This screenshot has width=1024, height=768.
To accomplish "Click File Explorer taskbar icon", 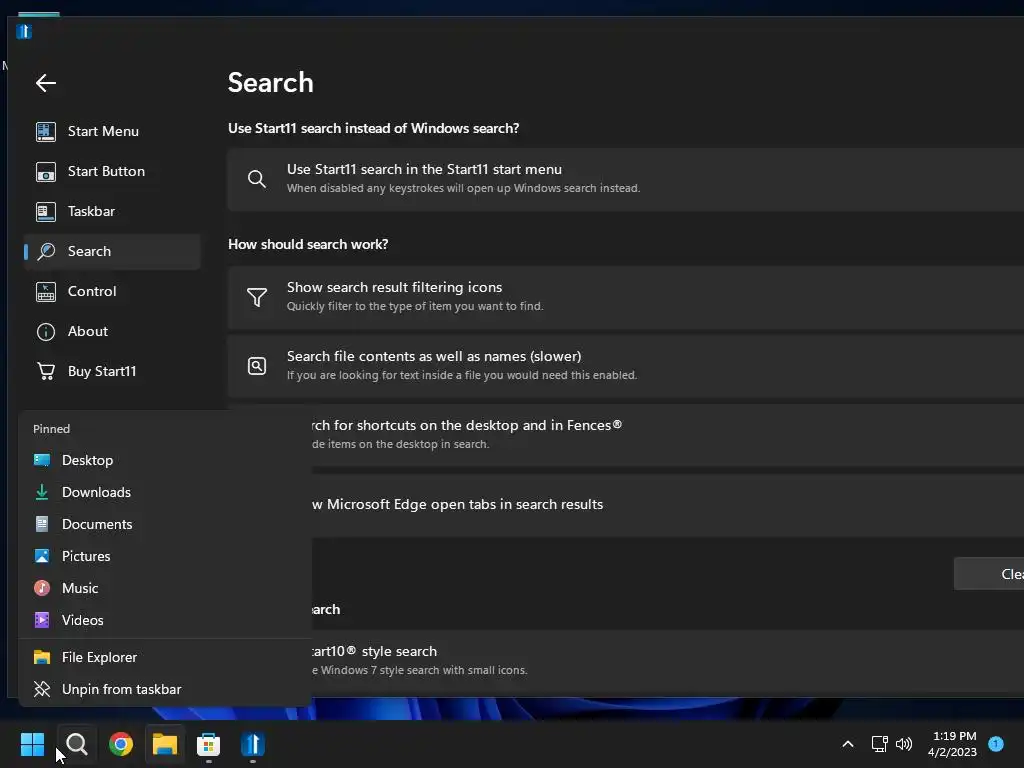I will pos(165,744).
